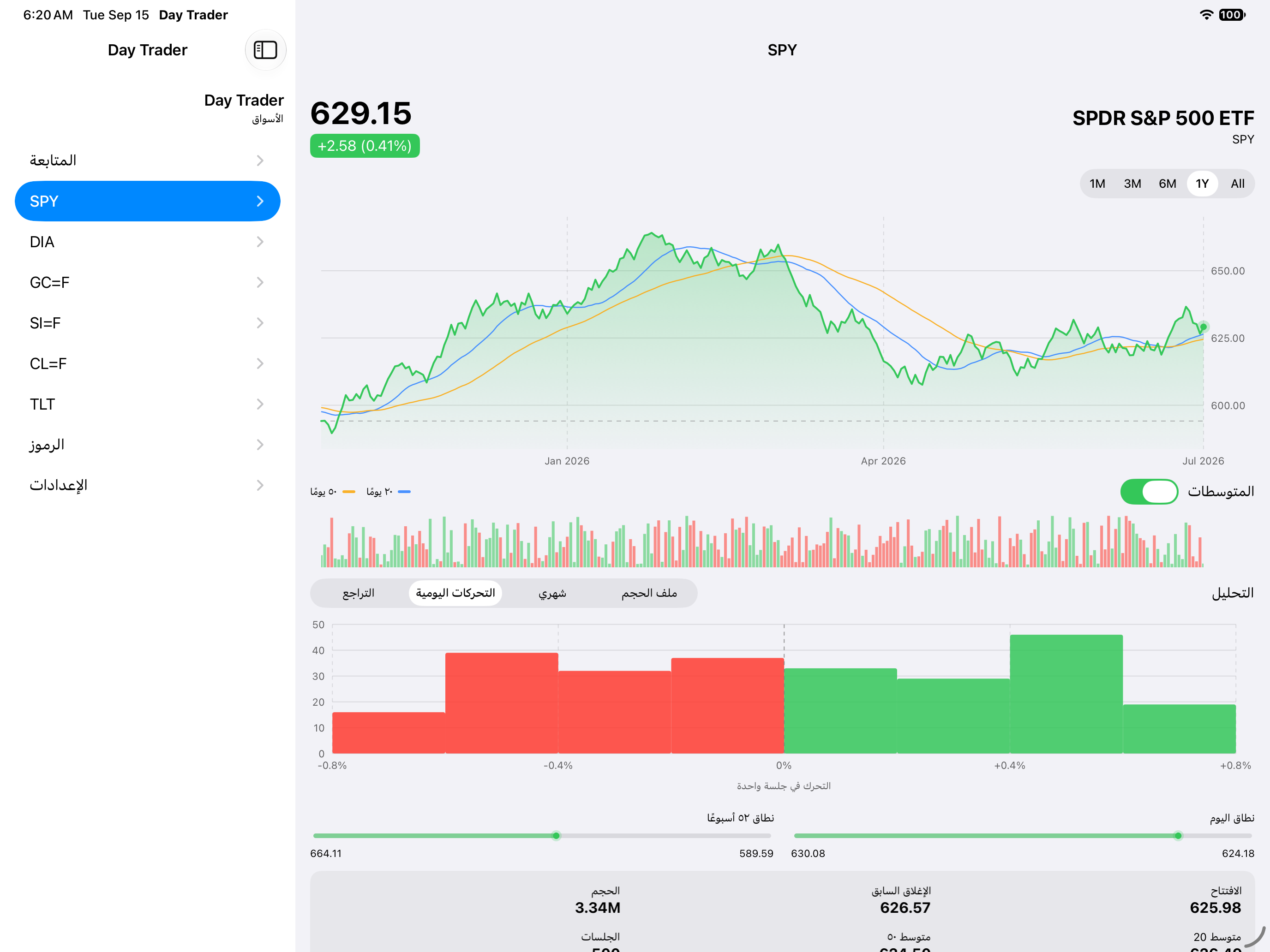Expand the المتابعة row chevron
Screen dimensions: 1270x952
[x=260, y=161]
